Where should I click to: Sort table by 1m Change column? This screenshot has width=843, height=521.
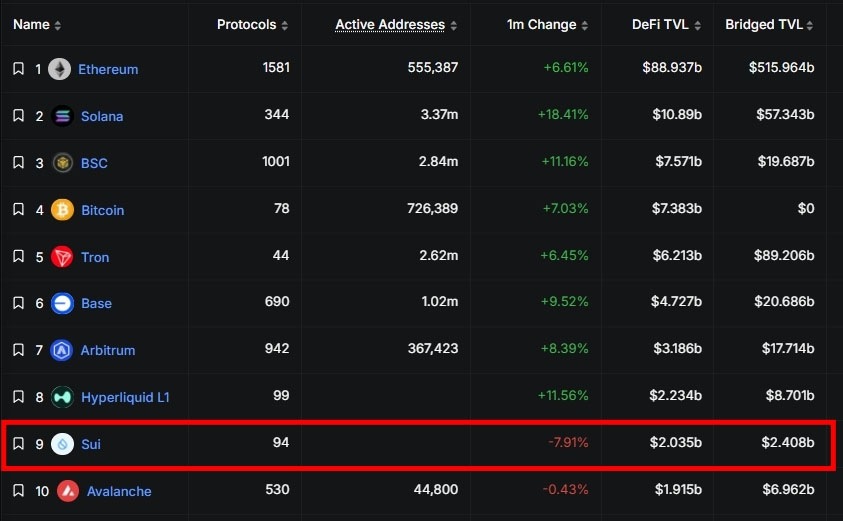click(547, 25)
